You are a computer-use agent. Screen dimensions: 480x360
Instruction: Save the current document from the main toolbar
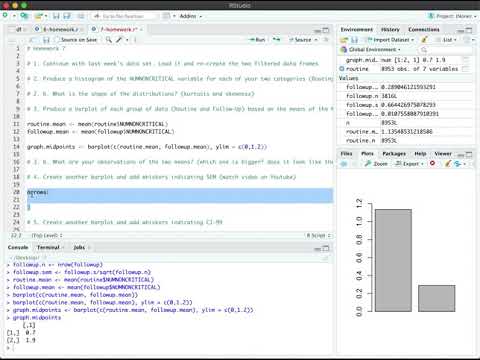point(56,16)
